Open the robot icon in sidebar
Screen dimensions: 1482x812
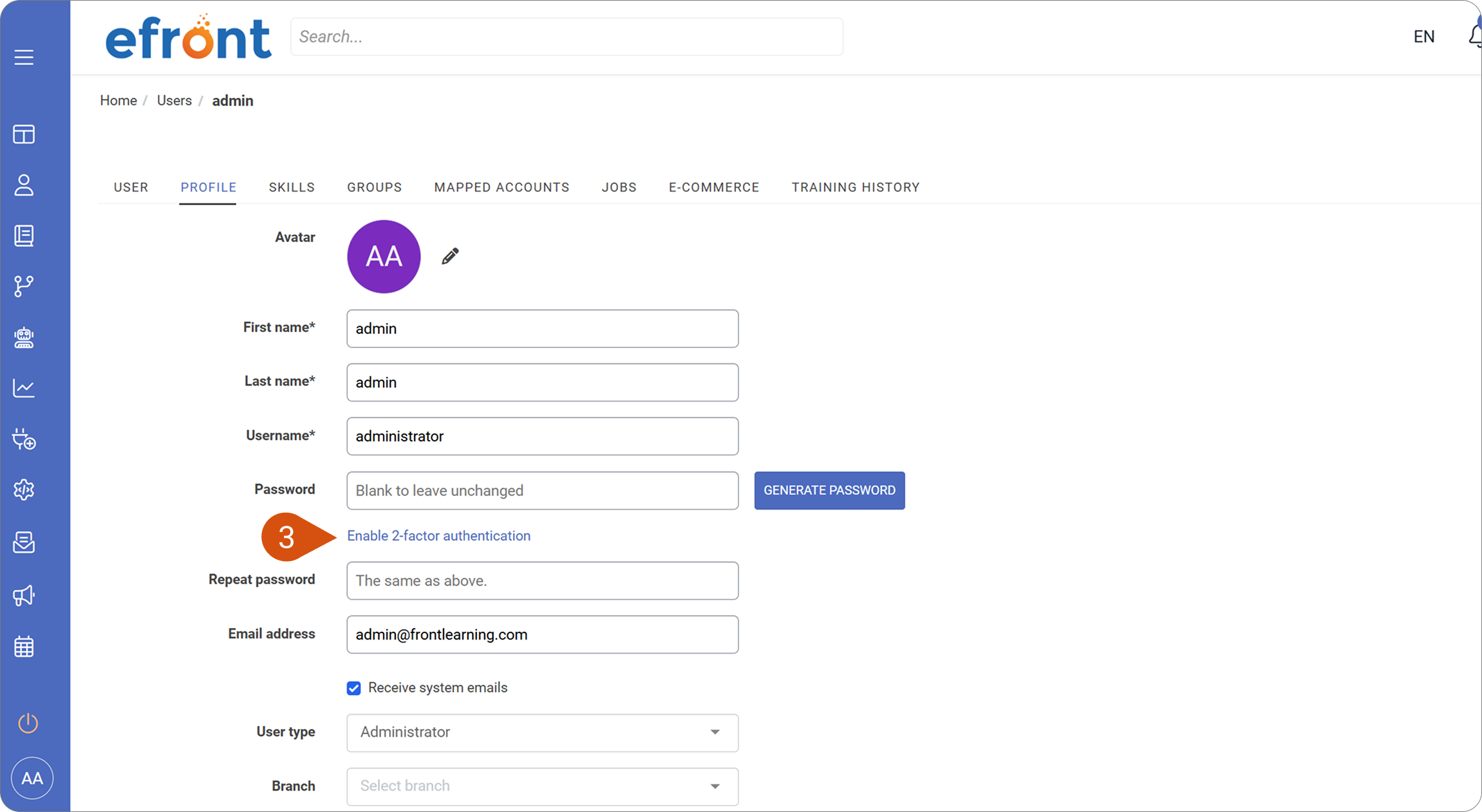click(x=24, y=338)
